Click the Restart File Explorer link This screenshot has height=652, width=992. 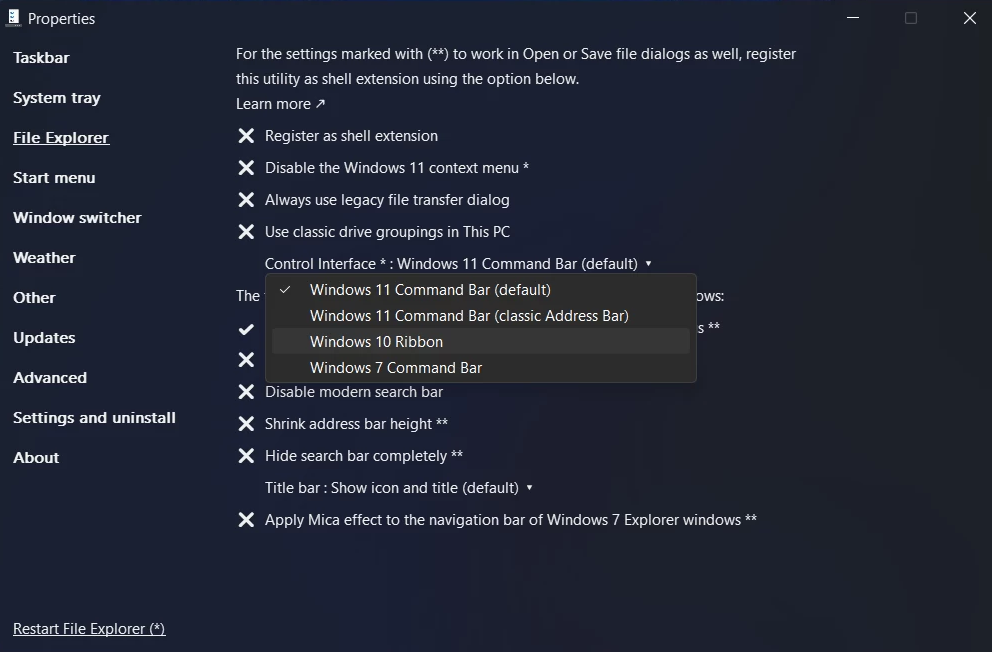pyautogui.click(x=88, y=628)
